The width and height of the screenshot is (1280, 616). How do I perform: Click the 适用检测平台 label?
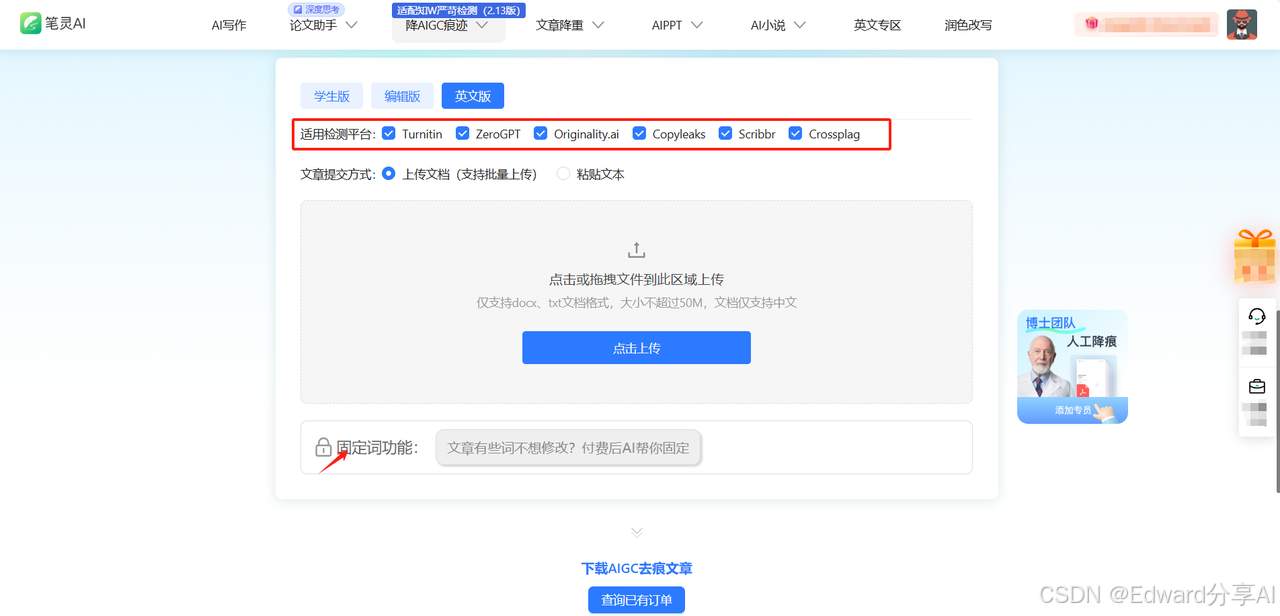338,134
